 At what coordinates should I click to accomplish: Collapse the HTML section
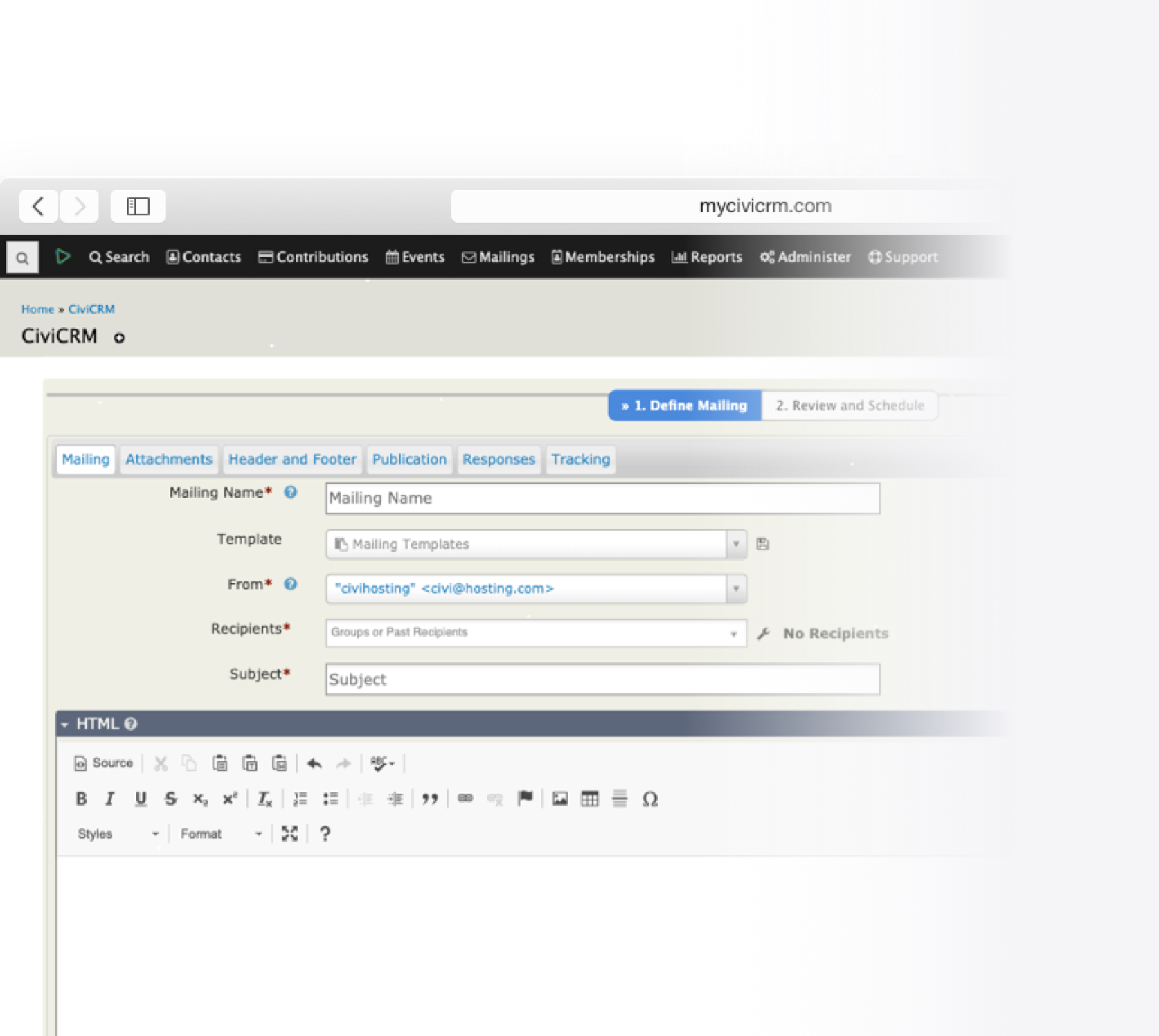[x=64, y=724]
